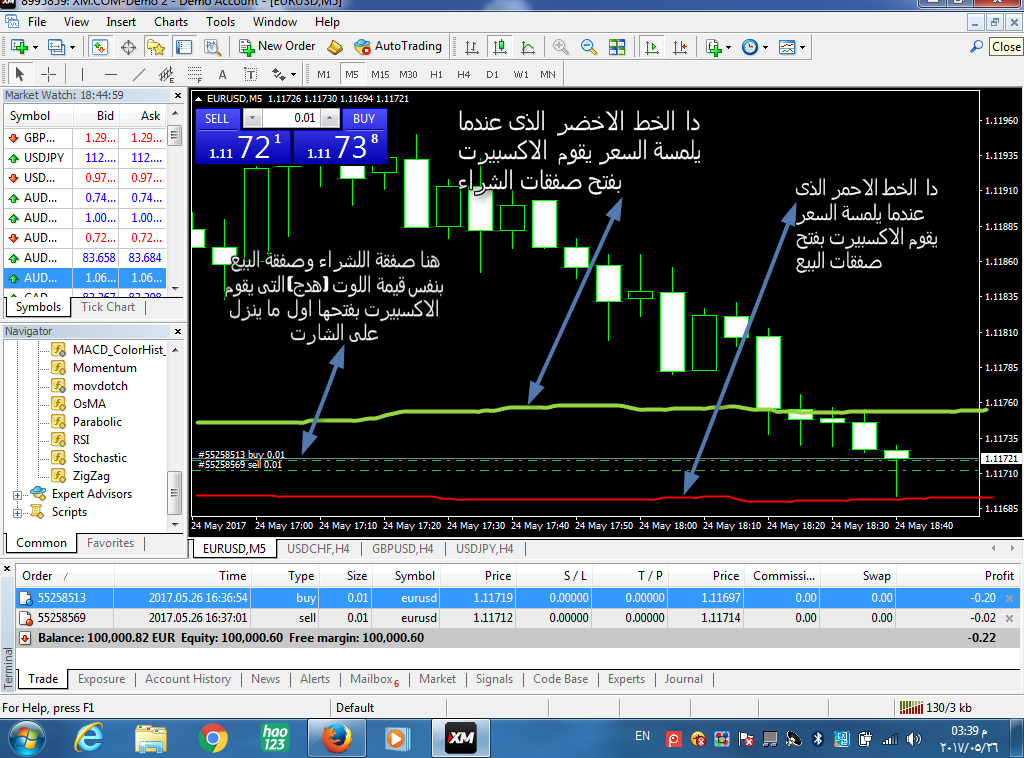Switch timeframe to M15
The image size is (1024, 758).
click(380, 74)
